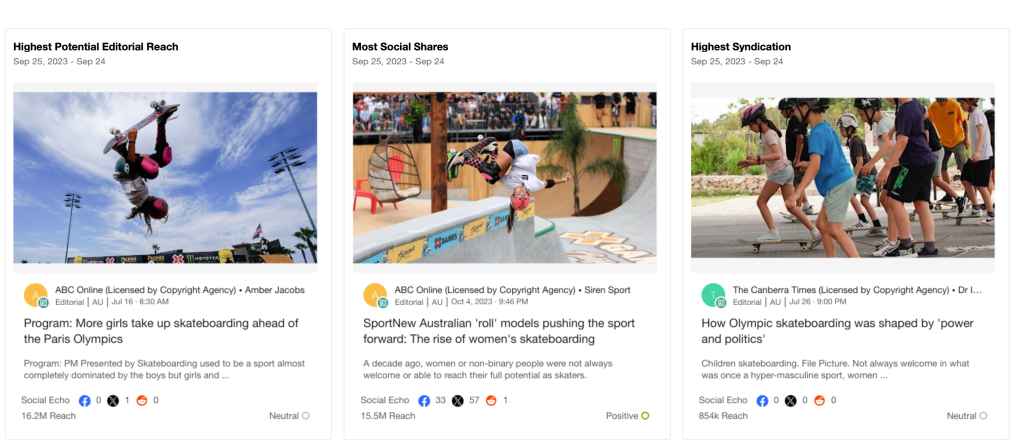Click the Positive sentiment green circle indicator
The width and height of the screenshot is (1024, 445).
coord(645,415)
